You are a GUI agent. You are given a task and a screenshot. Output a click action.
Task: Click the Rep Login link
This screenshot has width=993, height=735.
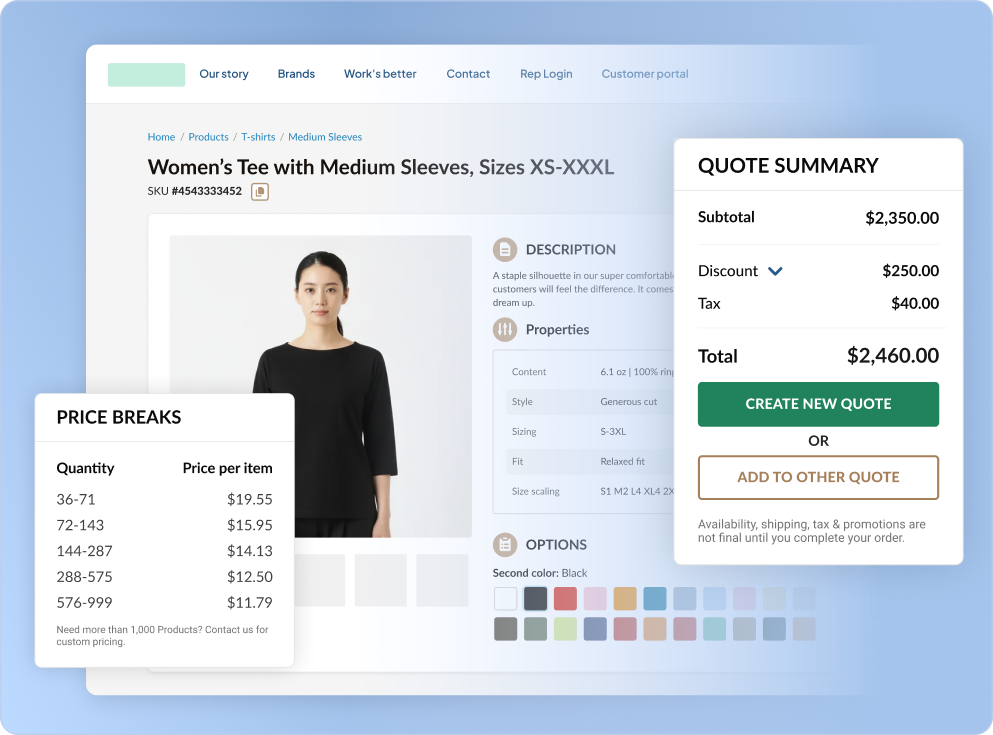click(545, 73)
